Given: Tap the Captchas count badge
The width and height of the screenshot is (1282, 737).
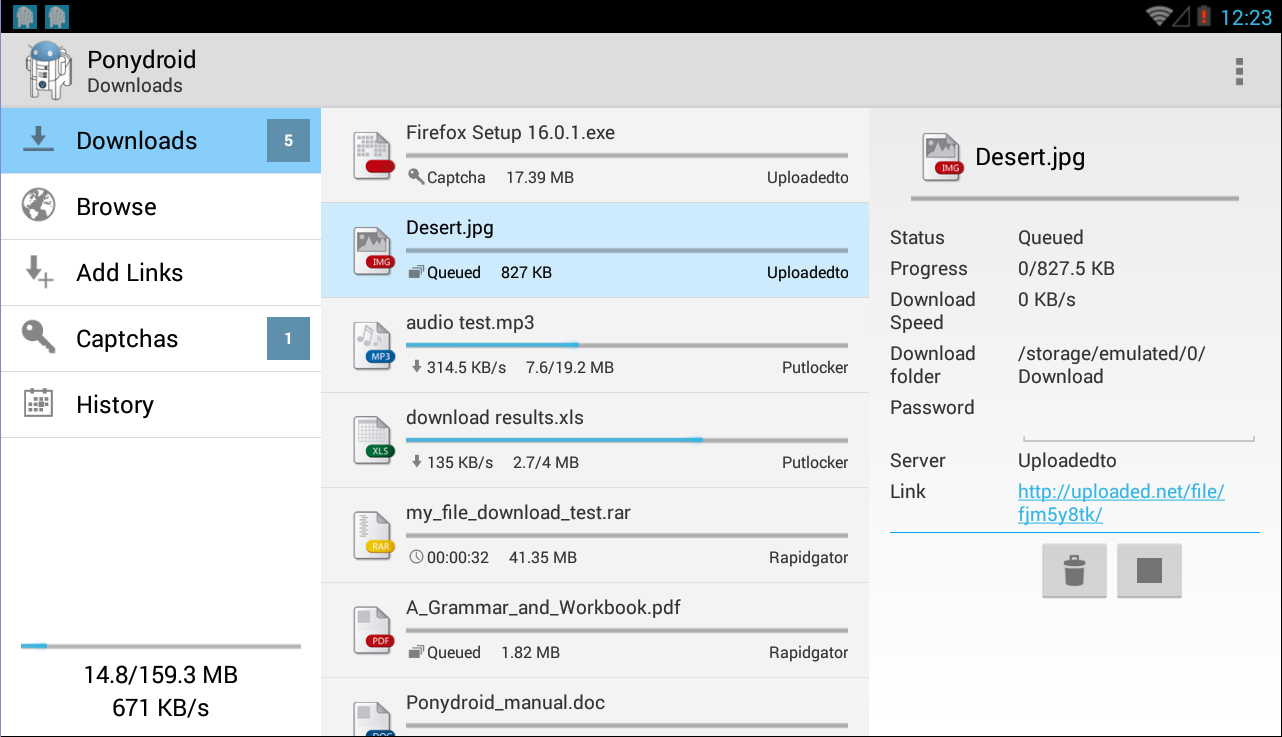Looking at the screenshot, I should (x=288, y=339).
